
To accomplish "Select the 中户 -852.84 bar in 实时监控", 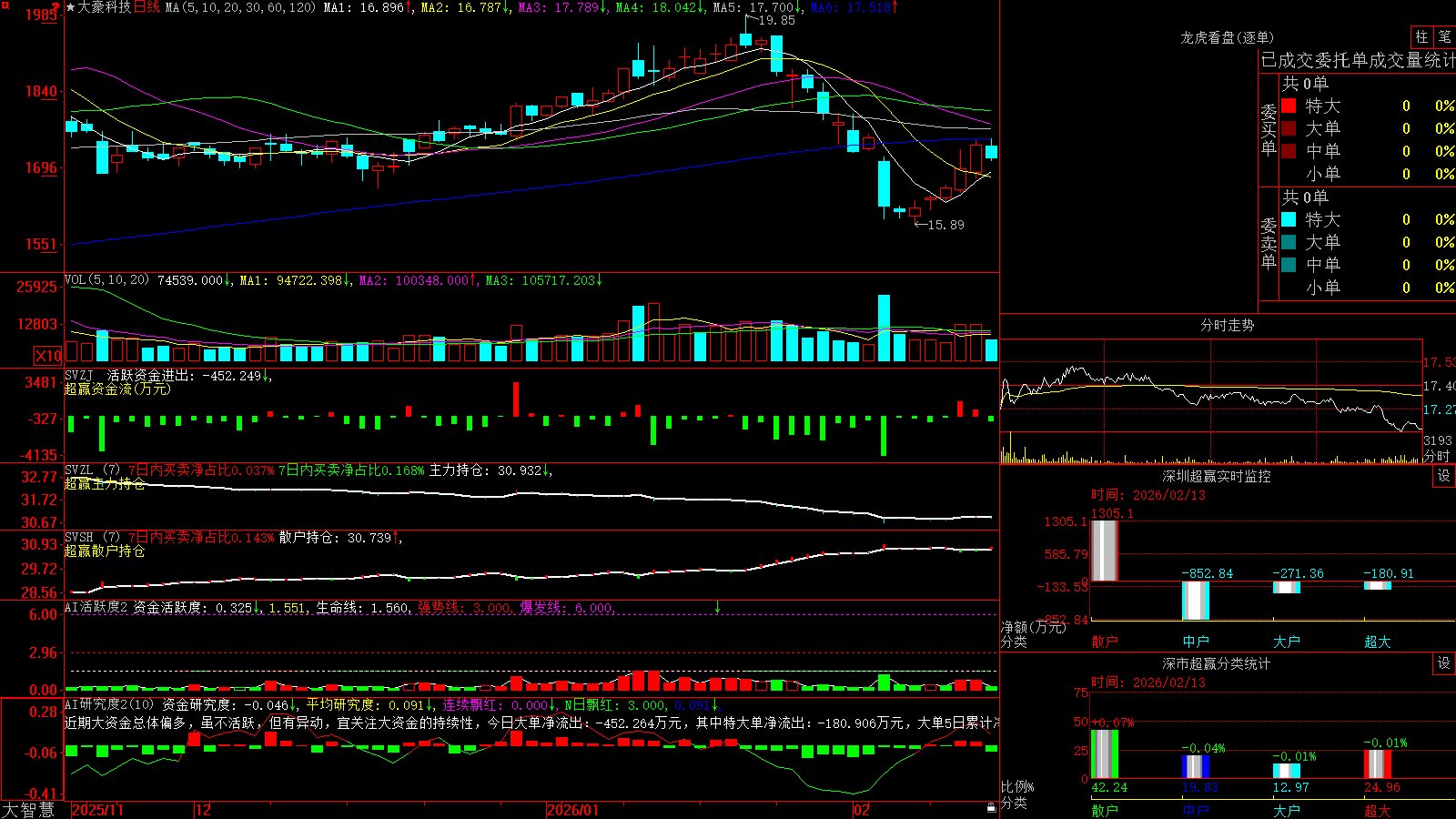I will pyautogui.click(x=1196, y=601).
